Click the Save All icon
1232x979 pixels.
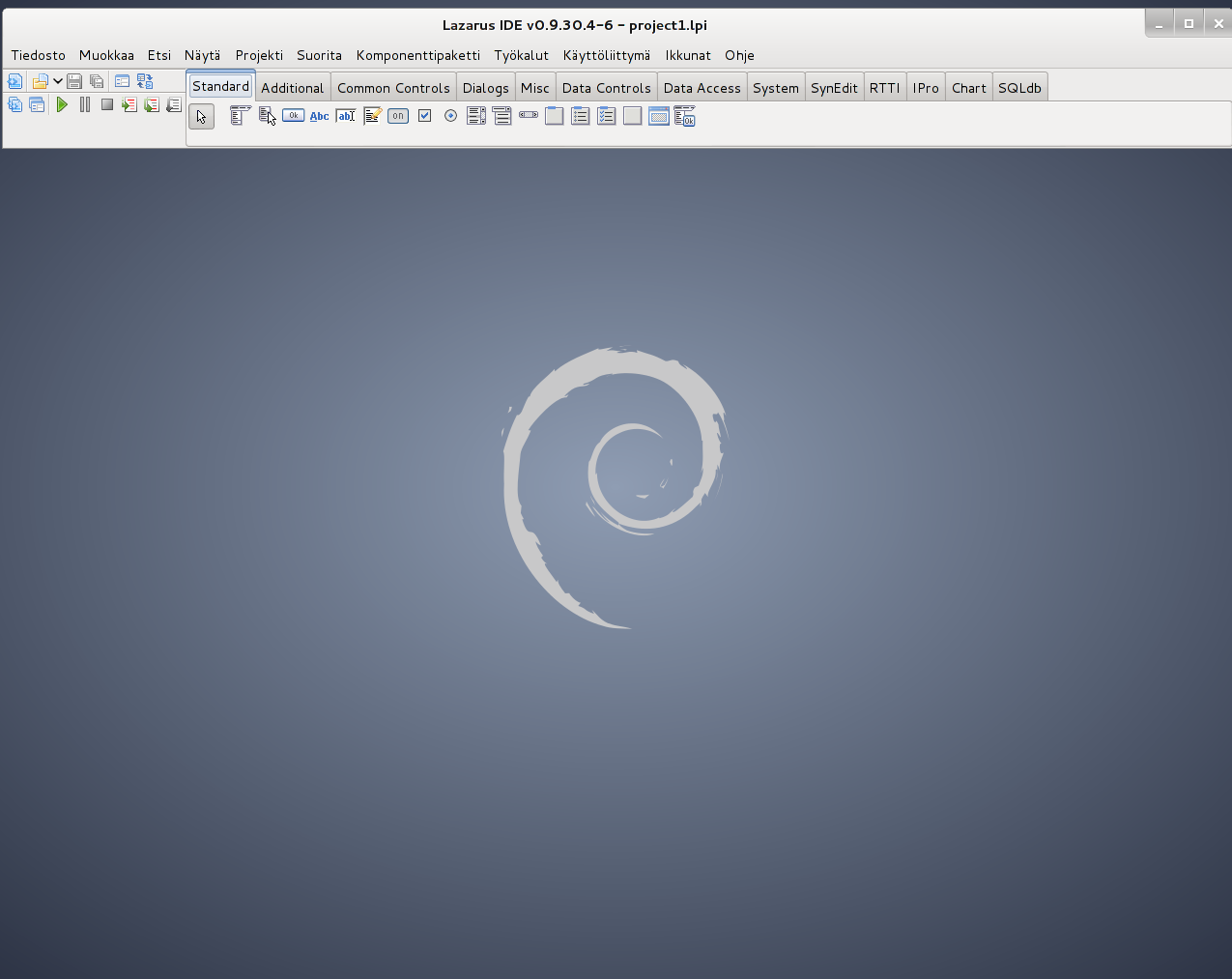(x=97, y=81)
